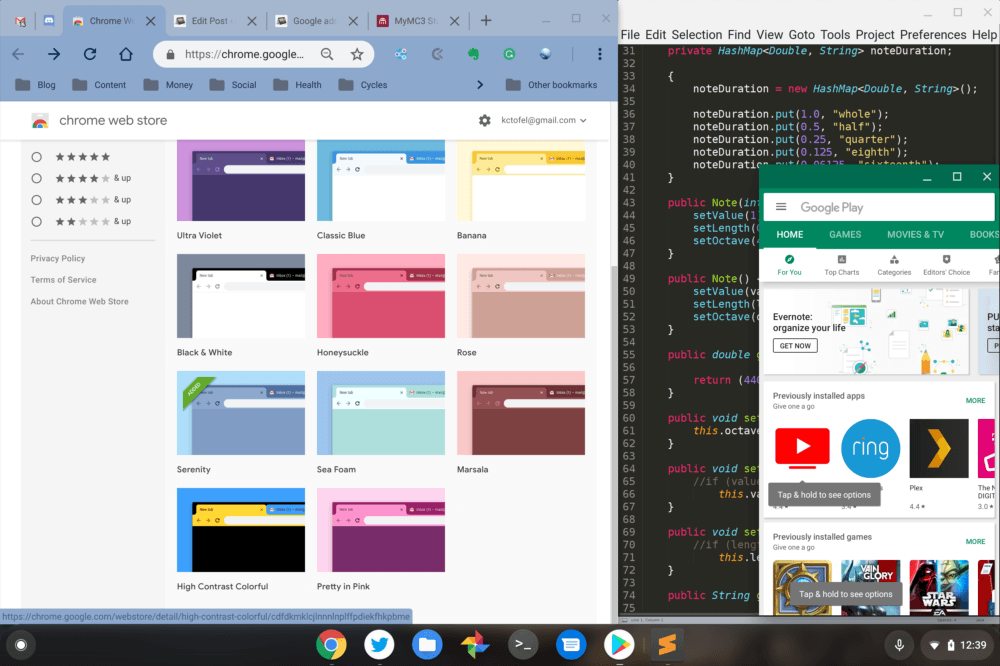Open the Ring app icon
Viewport: 1000px width, 666px height.
(x=871, y=448)
